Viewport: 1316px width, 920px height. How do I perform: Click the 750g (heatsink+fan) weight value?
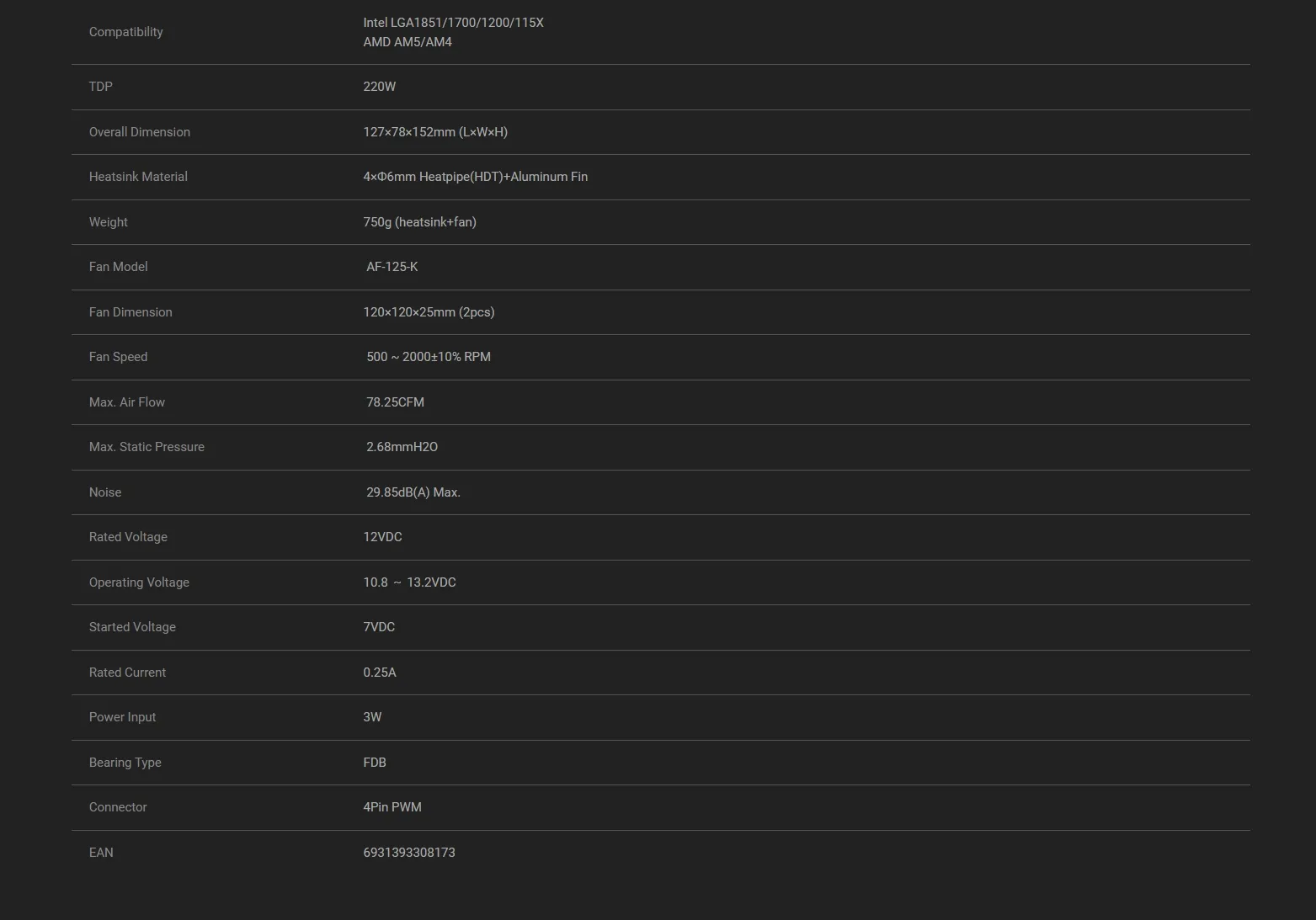(x=419, y=222)
